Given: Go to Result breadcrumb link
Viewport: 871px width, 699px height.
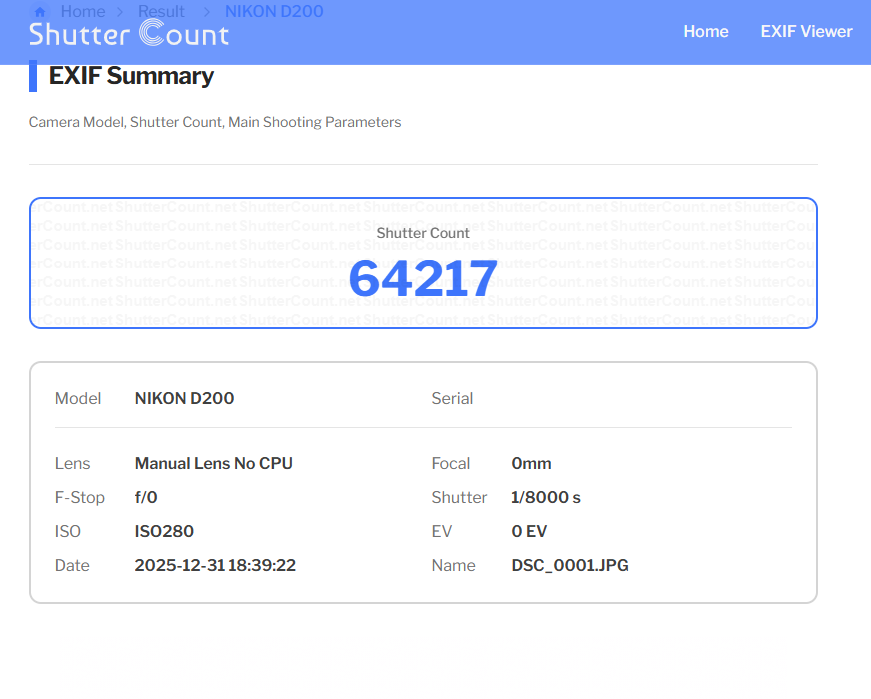Looking at the screenshot, I should (161, 11).
